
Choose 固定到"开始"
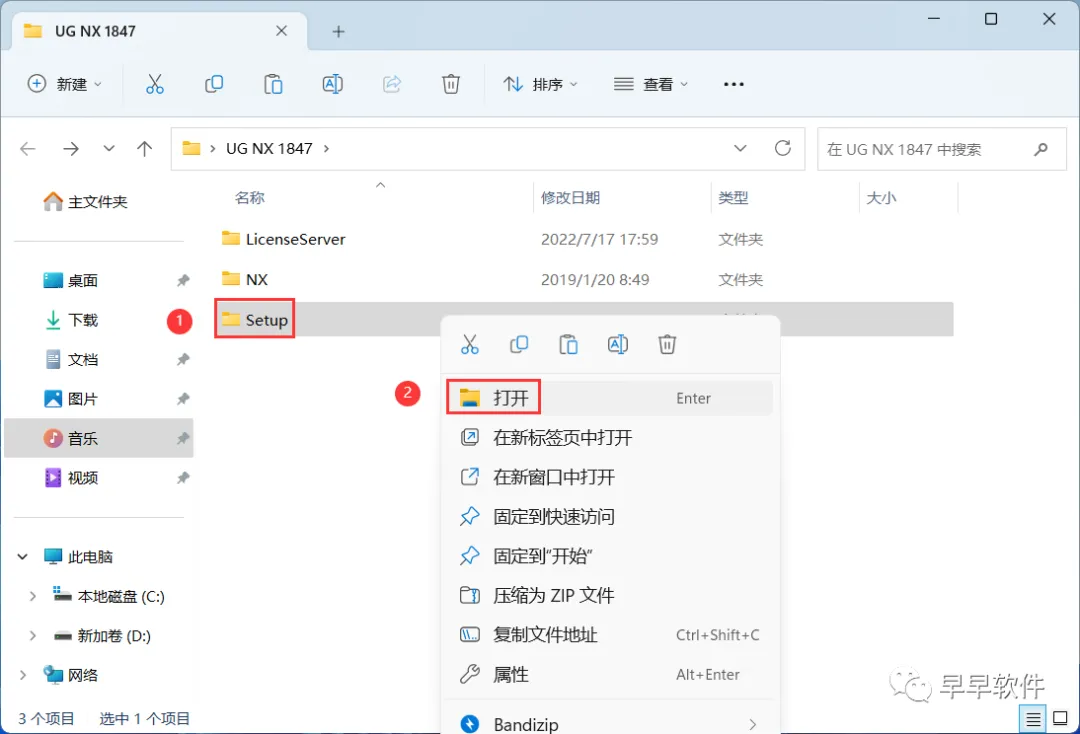pos(610,556)
